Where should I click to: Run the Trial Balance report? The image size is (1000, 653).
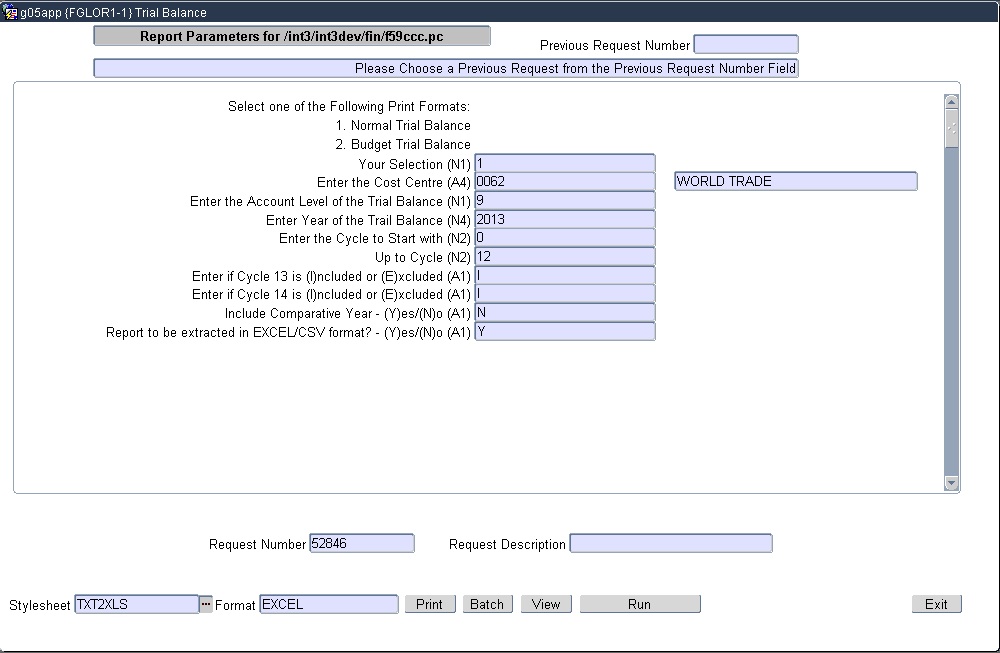click(x=639, y=604)
